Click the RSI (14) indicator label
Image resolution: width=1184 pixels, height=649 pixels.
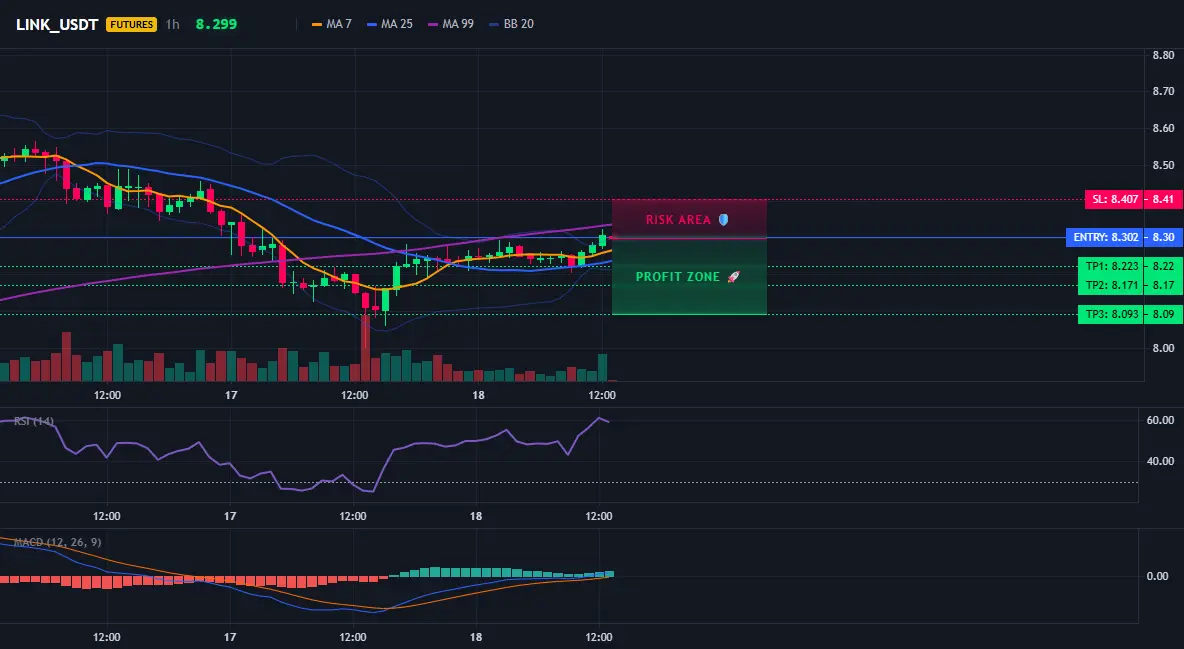pyautogui.click(x=34, y=421)
